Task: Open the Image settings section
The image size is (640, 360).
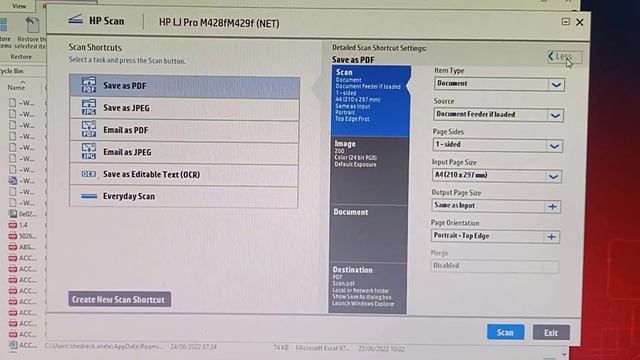Action: click(x=369, y=171)
